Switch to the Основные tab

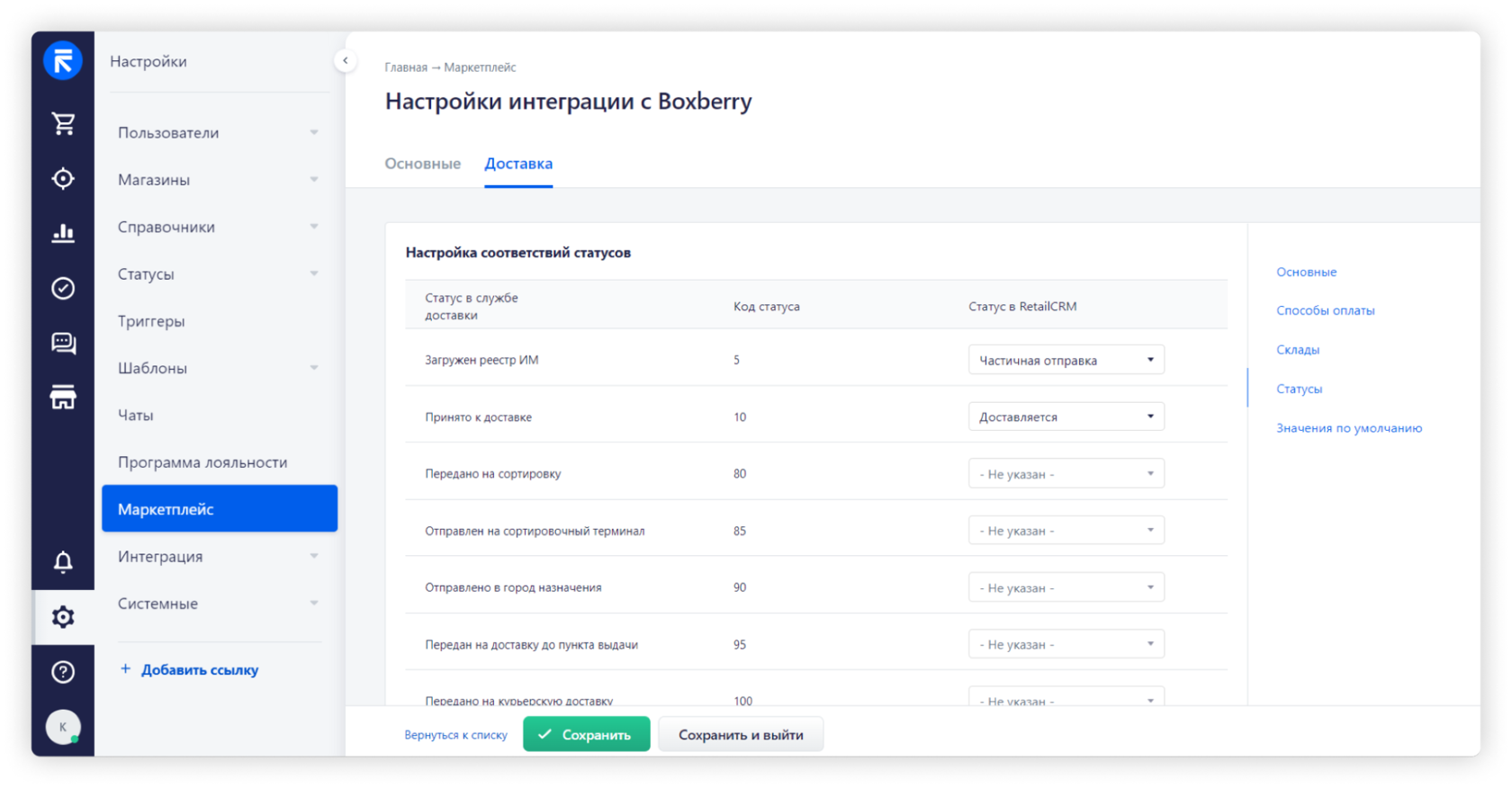[422, 164]
